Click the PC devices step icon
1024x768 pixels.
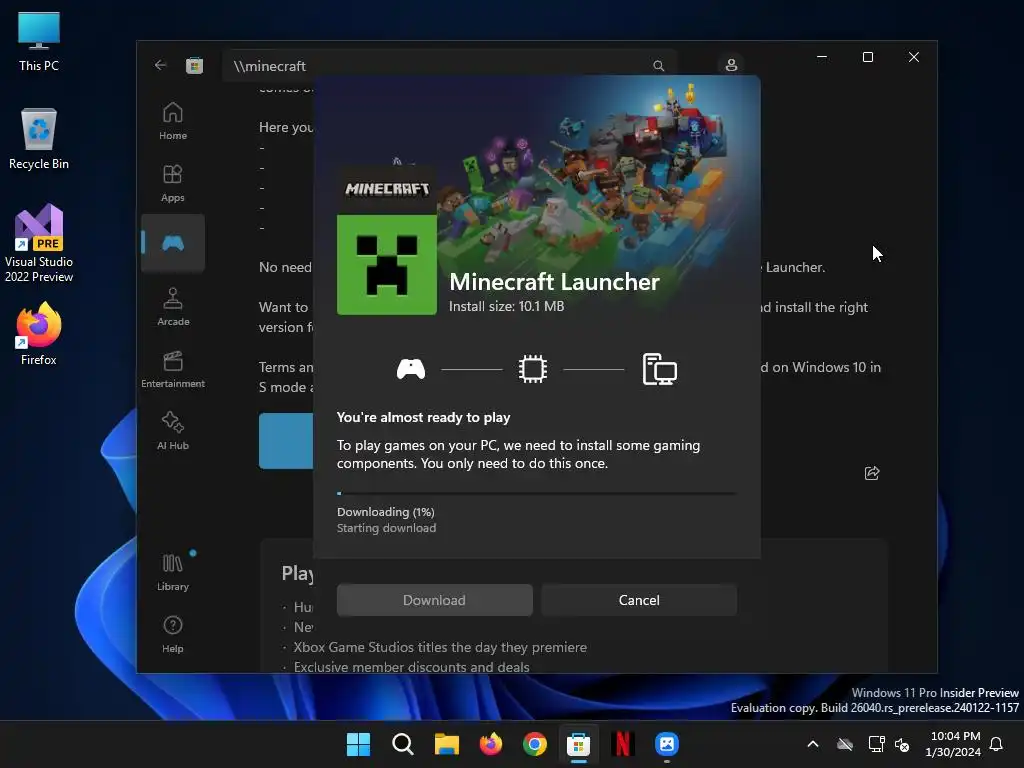[660, 370]
